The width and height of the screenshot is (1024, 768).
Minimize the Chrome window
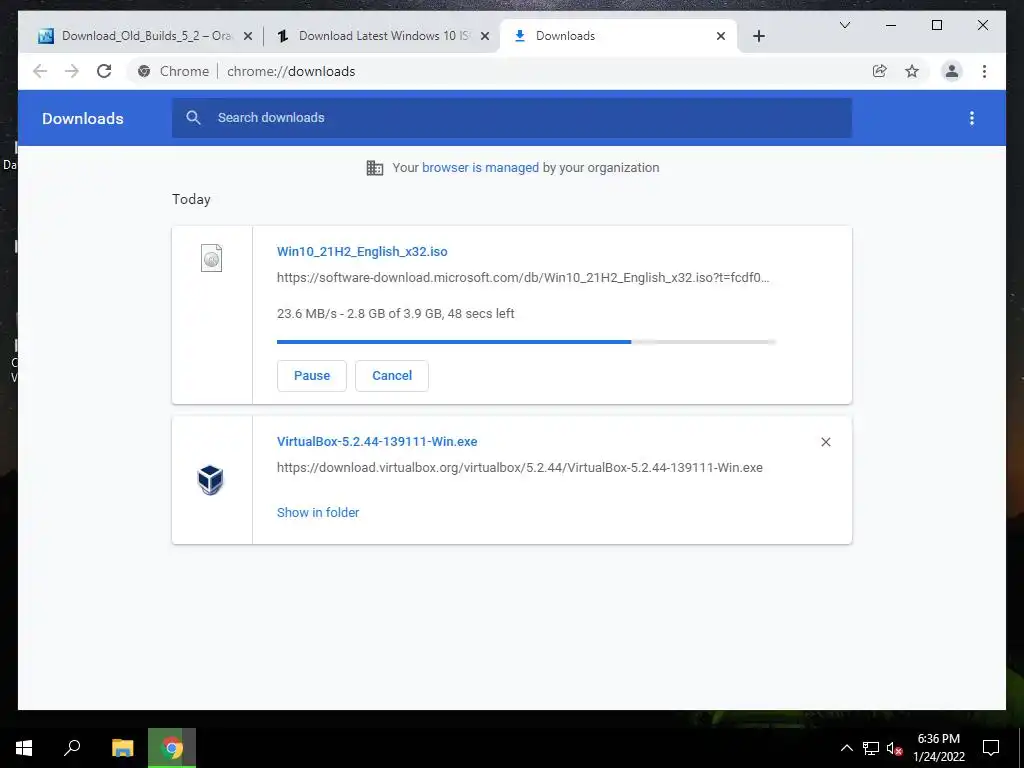[x=891, y=25]
